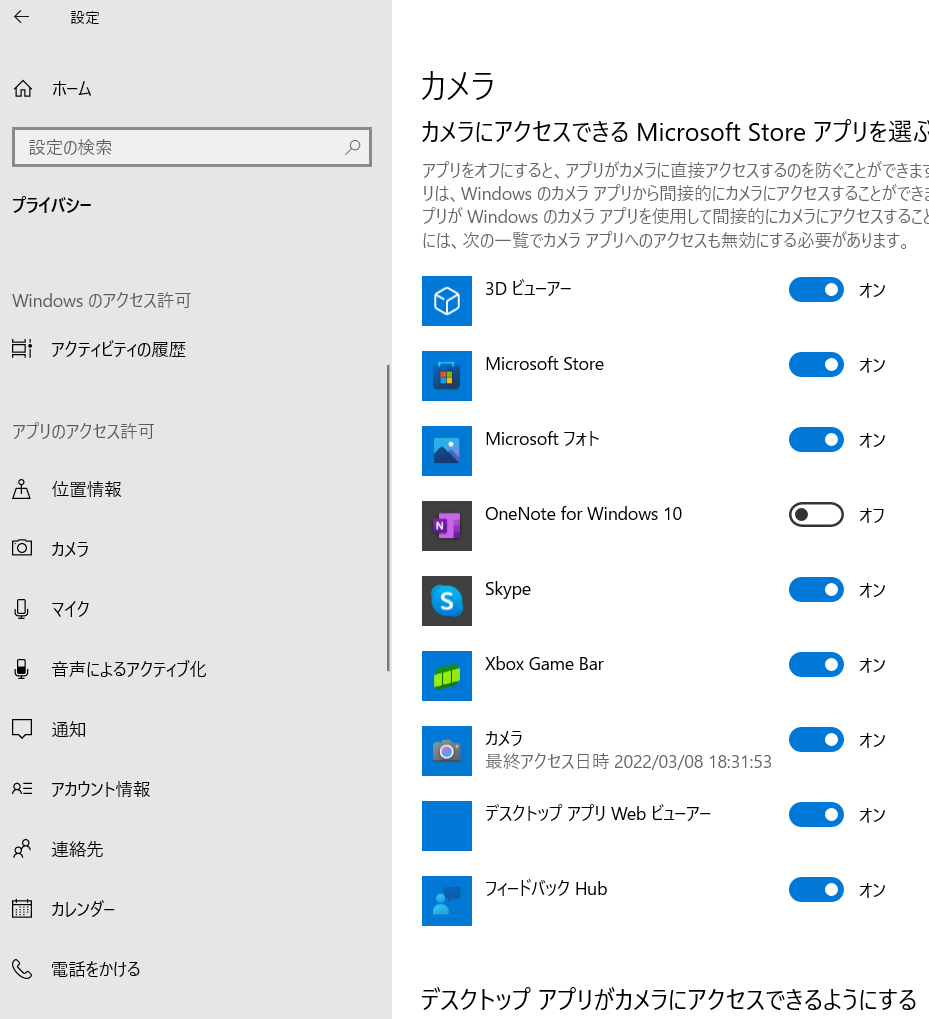Screen dimensions: 929x1019
Task: Click the 最終アクセス日時 2022/03/08 18:31:53 text
Action: [x=628, y=762]
